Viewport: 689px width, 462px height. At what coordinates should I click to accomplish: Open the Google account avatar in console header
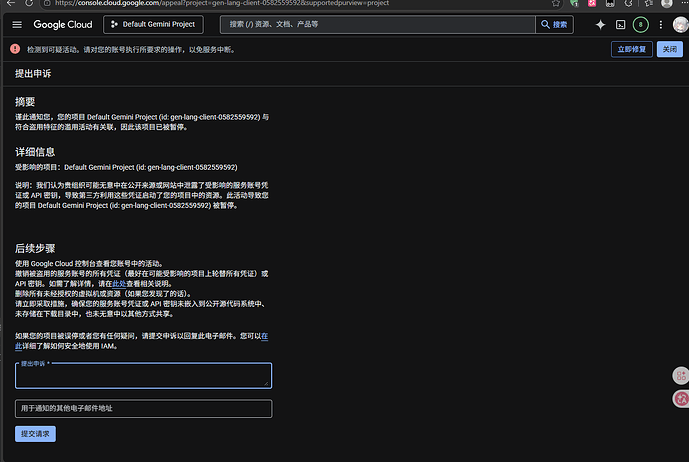(681, 25)
